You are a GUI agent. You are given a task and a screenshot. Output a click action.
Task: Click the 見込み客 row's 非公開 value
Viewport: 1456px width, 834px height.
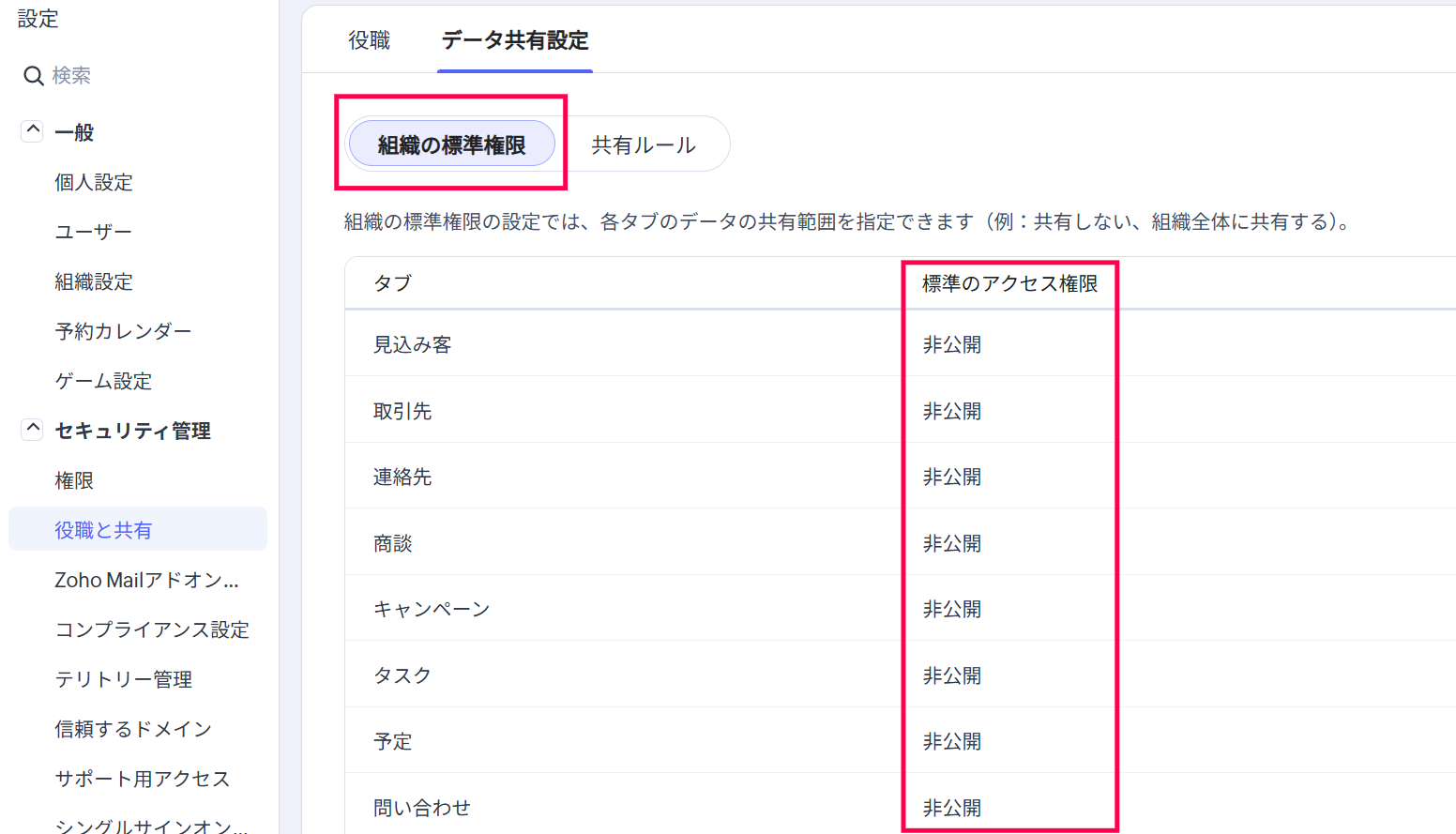[x=952, y=344]
